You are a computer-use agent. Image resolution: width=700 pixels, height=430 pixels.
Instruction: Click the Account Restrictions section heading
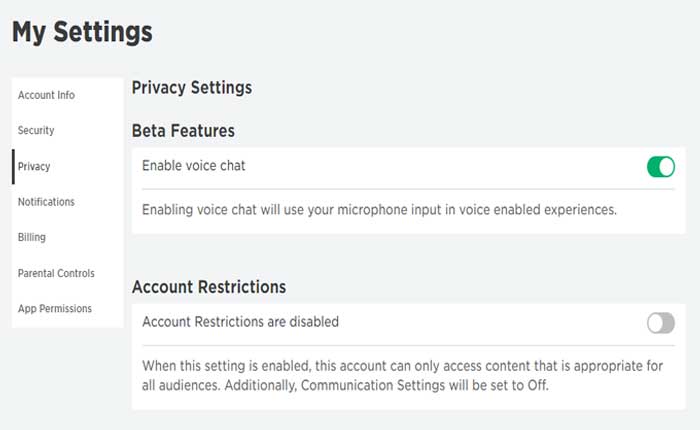[x=209, y=287]
